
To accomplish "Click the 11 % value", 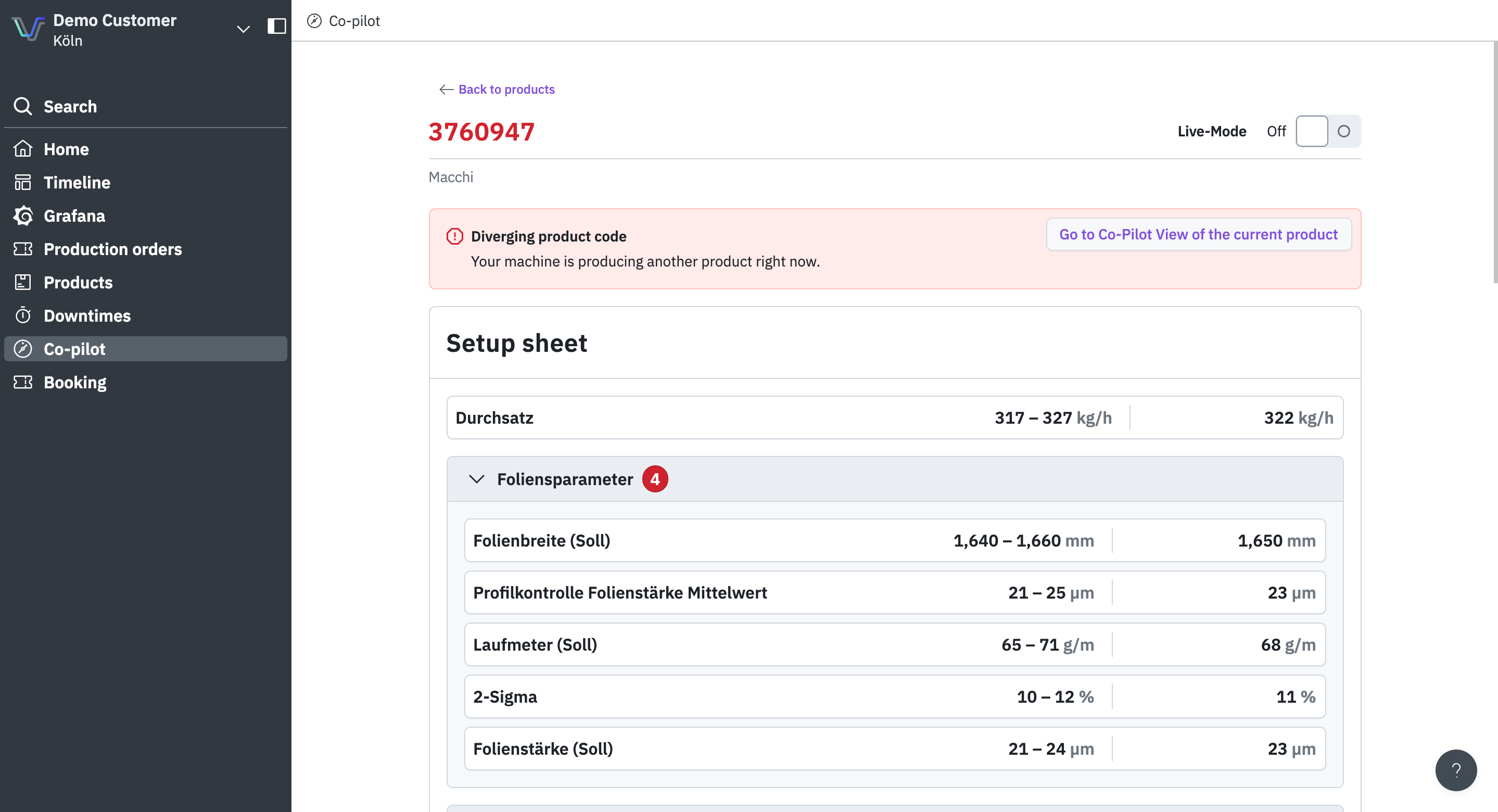I will pos(1296,697).
